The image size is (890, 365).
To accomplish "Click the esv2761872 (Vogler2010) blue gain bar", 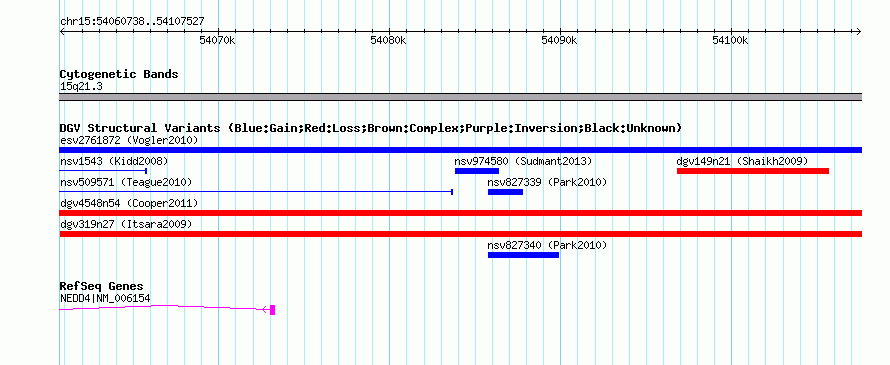I will 460,150.
